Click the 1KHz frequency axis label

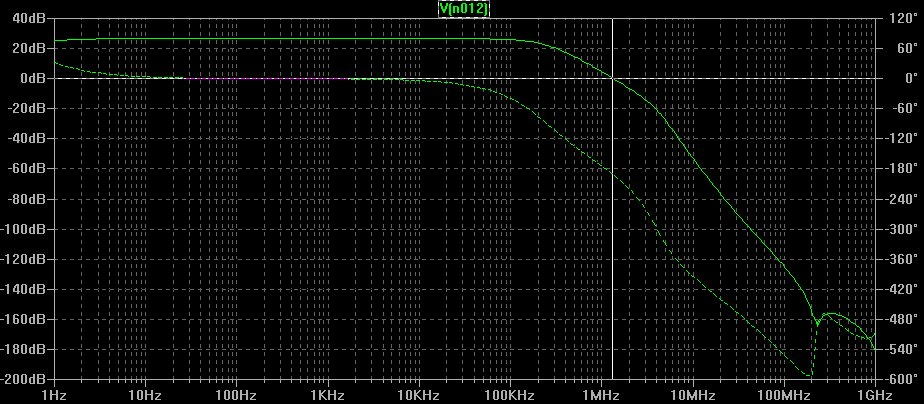point(328,394)
